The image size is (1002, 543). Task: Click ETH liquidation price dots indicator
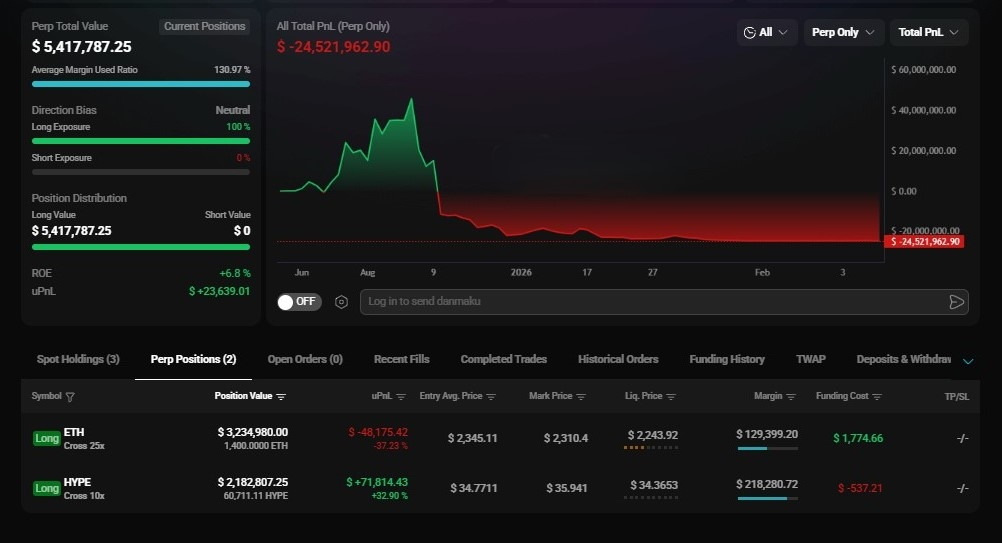[x=651, y=447]
